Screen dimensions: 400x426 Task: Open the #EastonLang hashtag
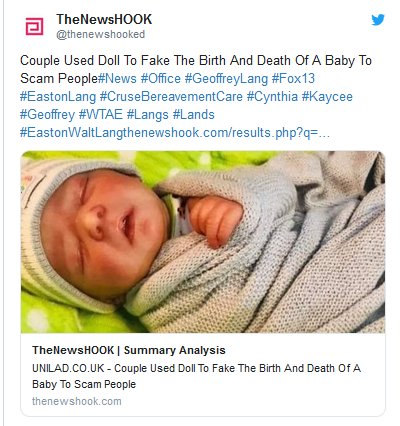coord(58,97)
